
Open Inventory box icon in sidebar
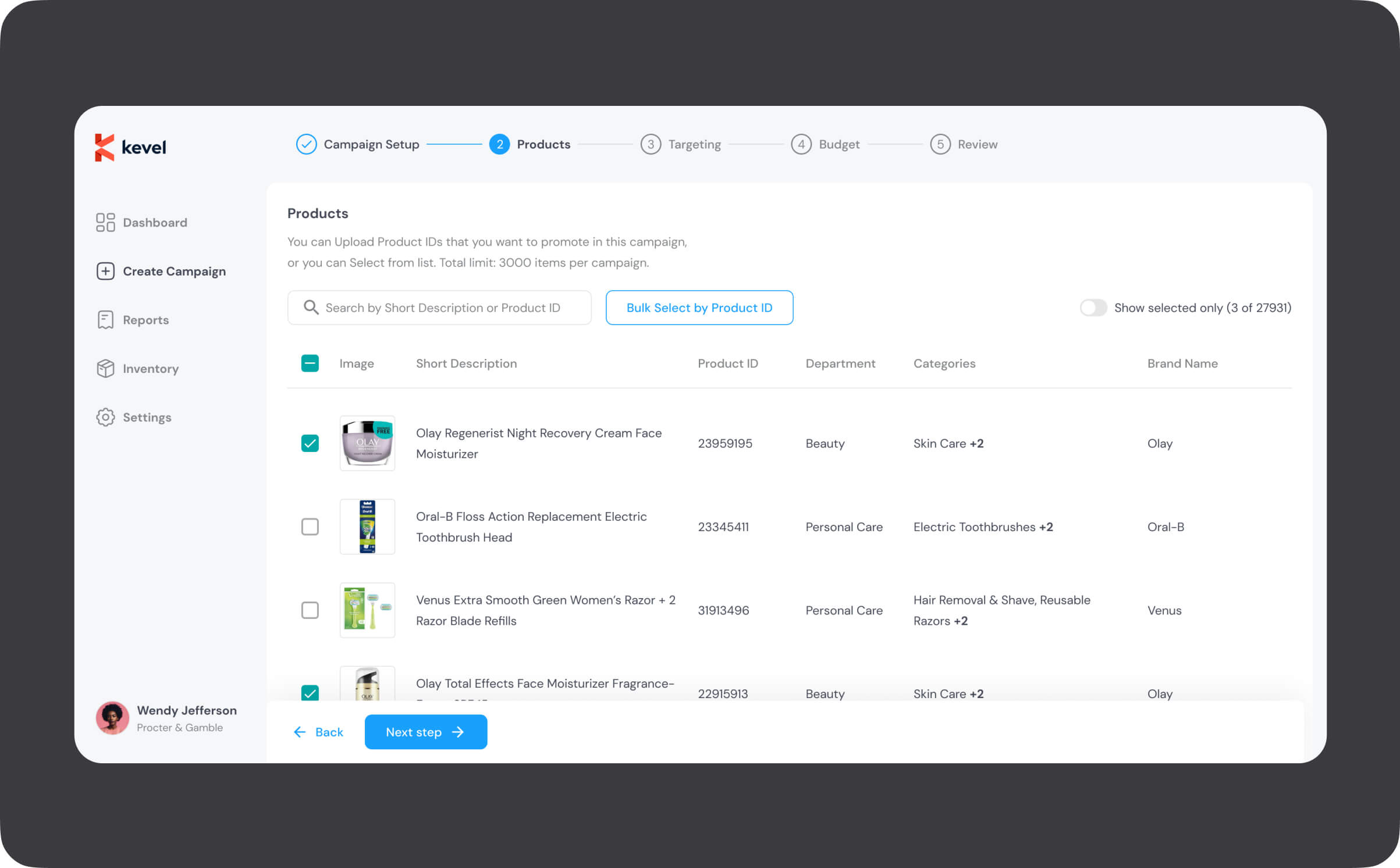105,369
